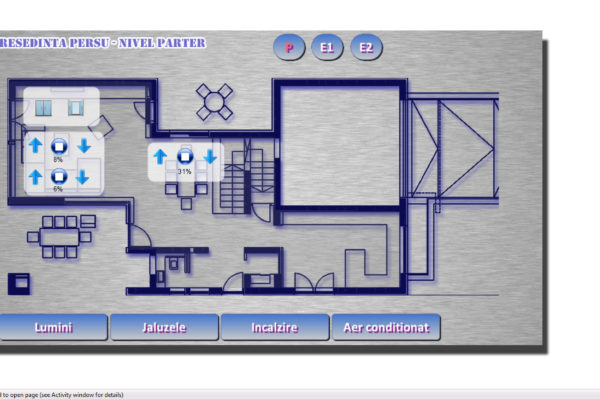Stop the blind showing 8%

(59, 146)
